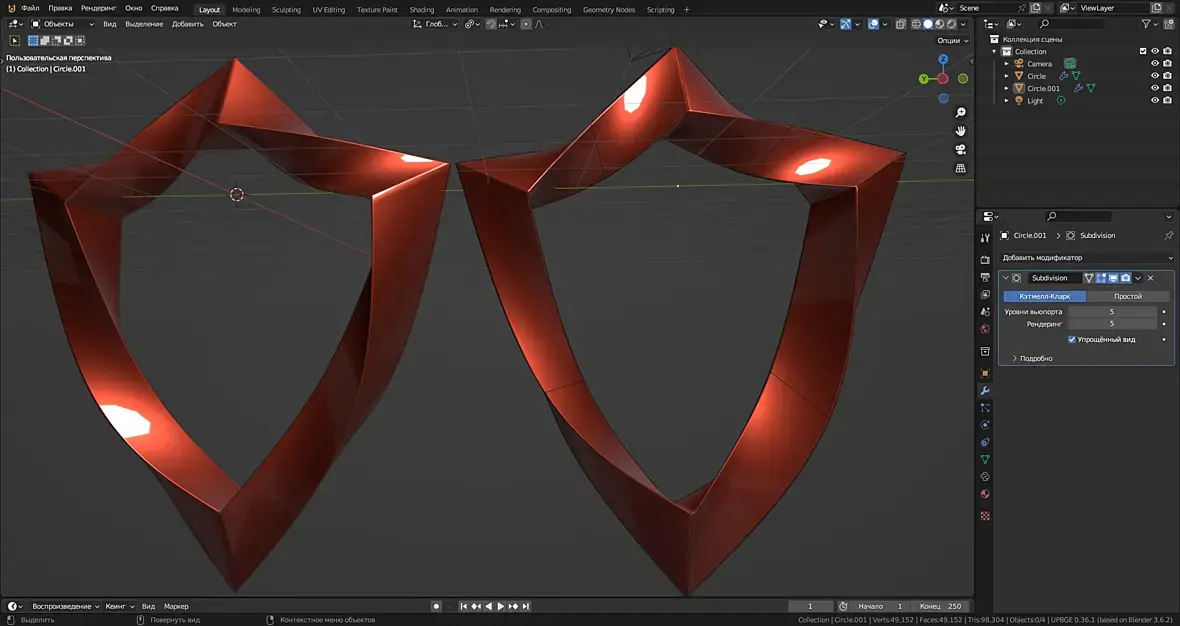This screenshot has height=626, width=1180.
Task: Hide the Circle.001 object with its eye icon
Action: click(1155, 88)
